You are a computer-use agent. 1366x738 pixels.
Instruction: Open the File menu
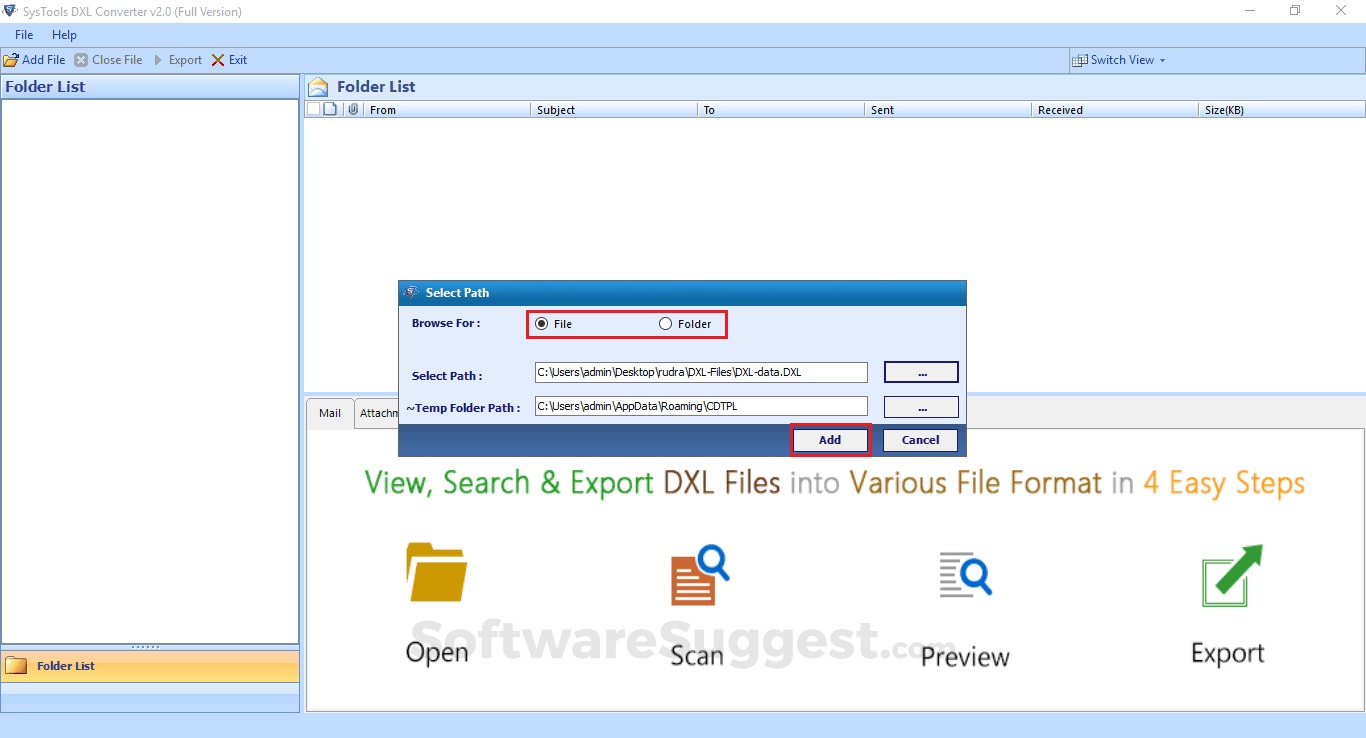pyautogui.click(x=23, y=34)
